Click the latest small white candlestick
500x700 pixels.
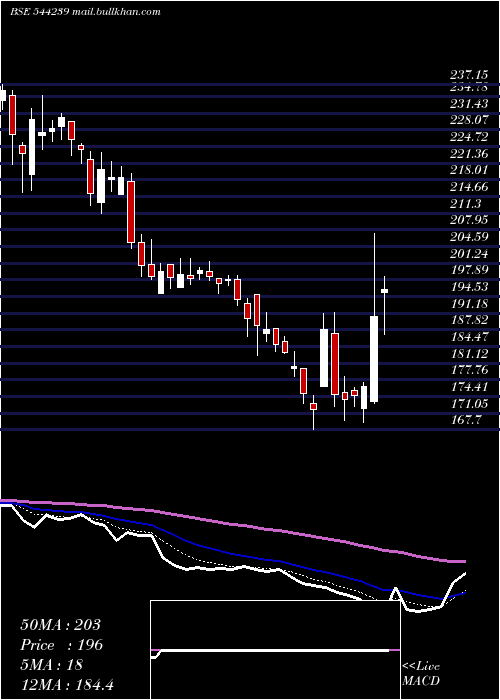384,291
